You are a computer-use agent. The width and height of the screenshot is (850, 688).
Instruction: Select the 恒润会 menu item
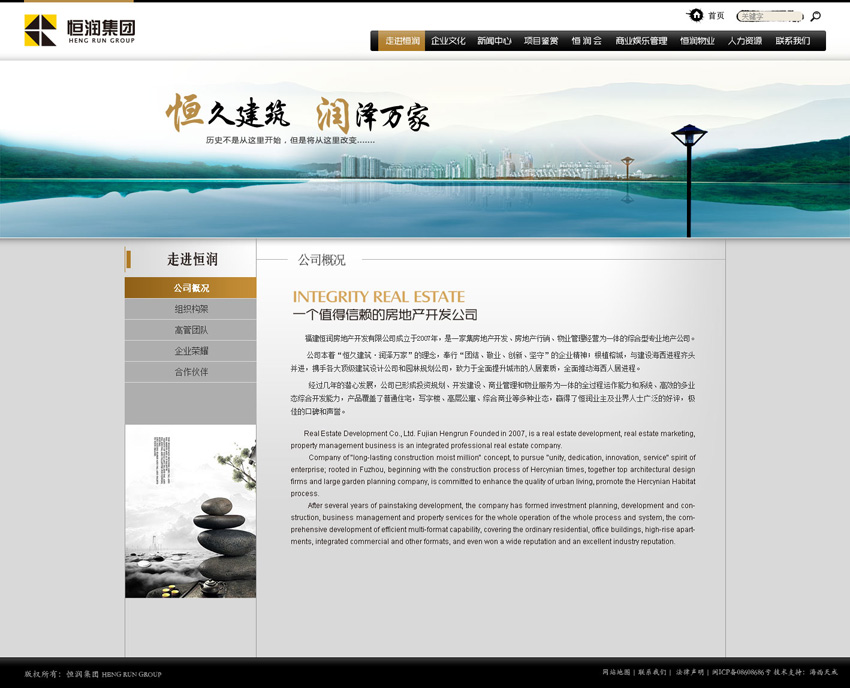587,41
